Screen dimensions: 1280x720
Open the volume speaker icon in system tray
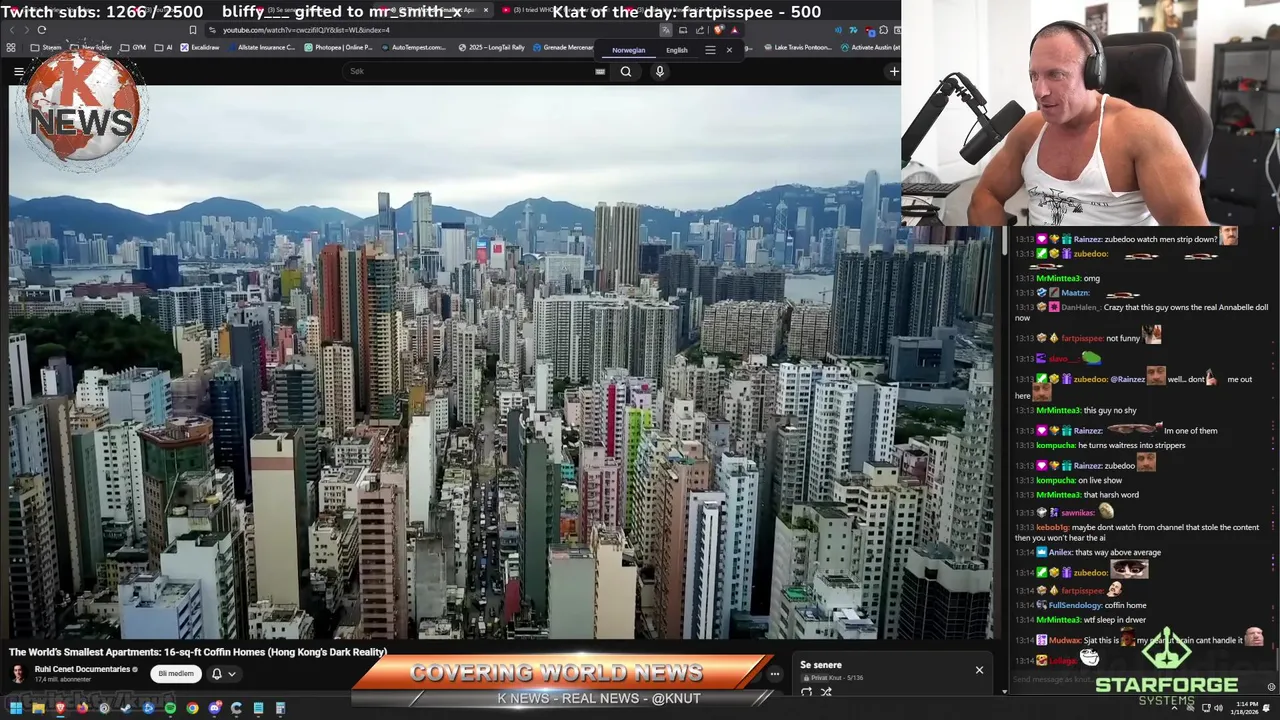click(1218, 708)
